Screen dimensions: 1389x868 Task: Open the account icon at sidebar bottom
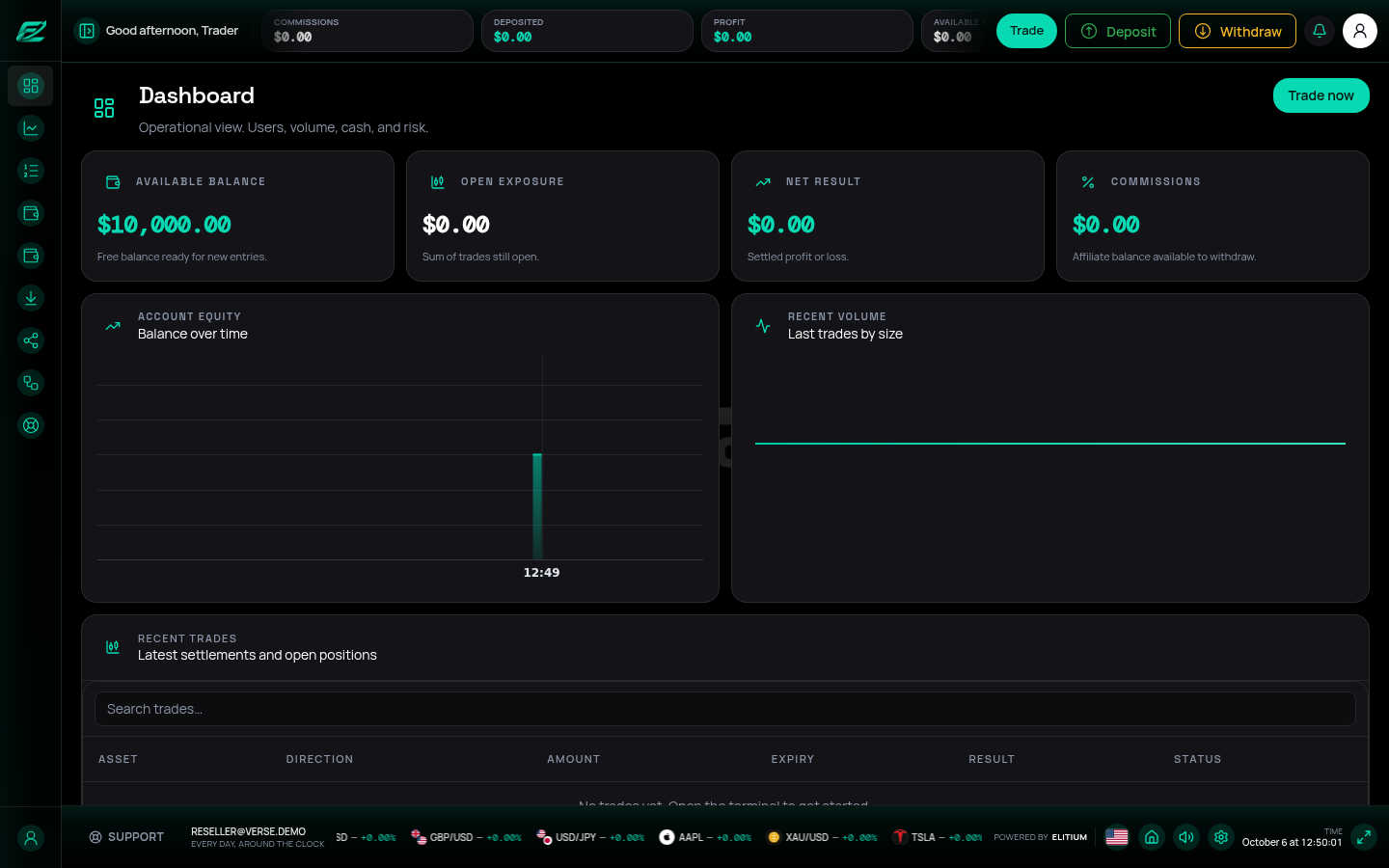click(31, 838)
